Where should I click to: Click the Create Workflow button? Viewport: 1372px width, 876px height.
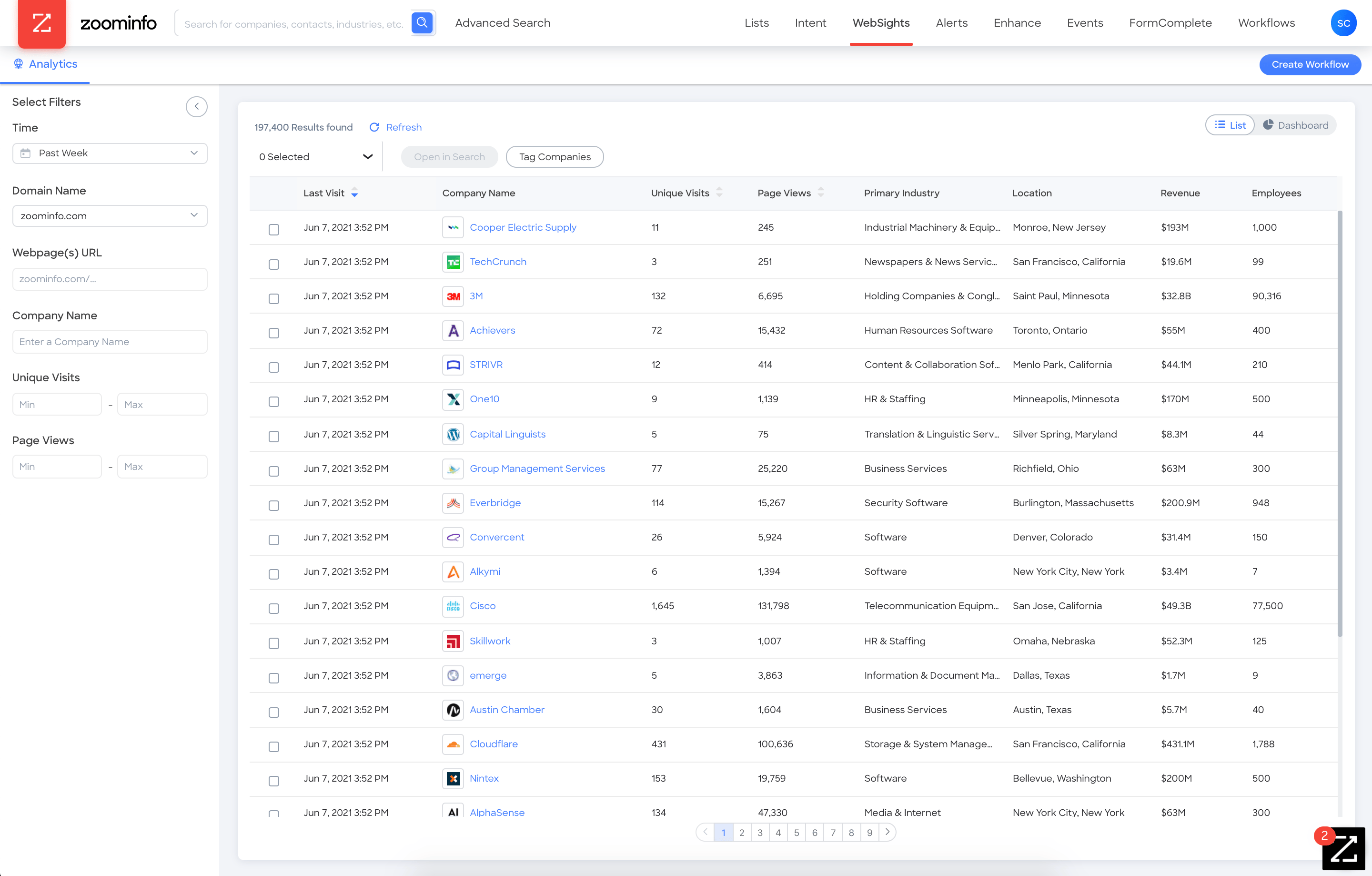1311,63
